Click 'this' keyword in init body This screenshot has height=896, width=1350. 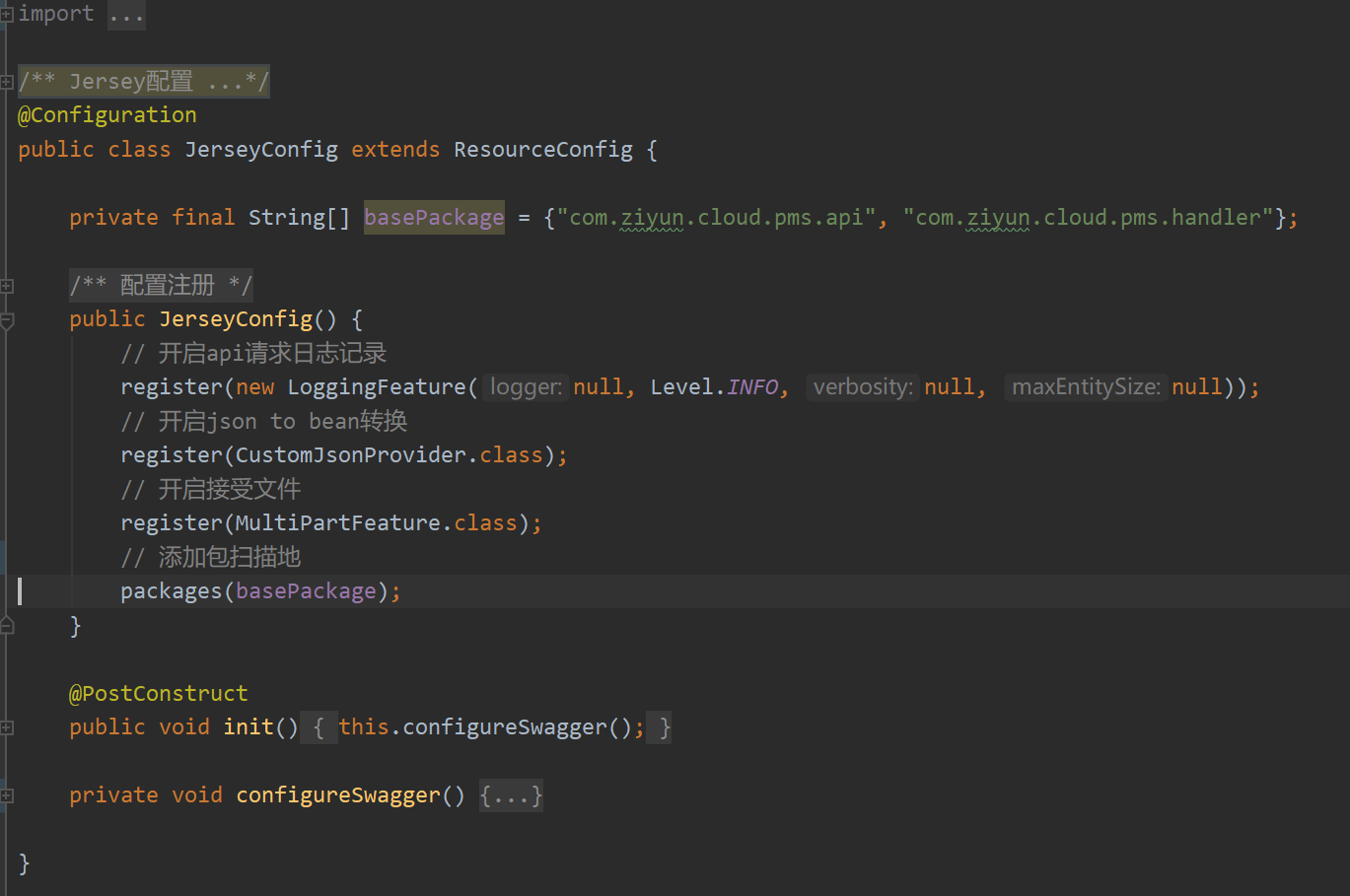tap(364, 727)
